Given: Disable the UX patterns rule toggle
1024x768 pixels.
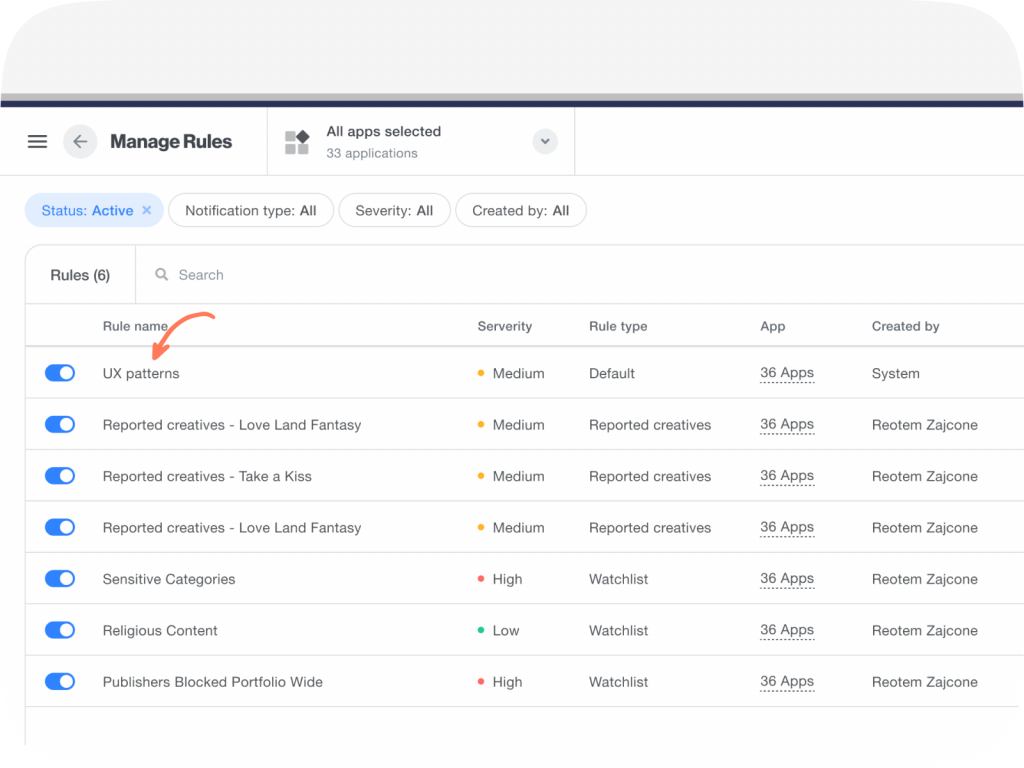Looking at the screenshot, I should coord(59,372).
